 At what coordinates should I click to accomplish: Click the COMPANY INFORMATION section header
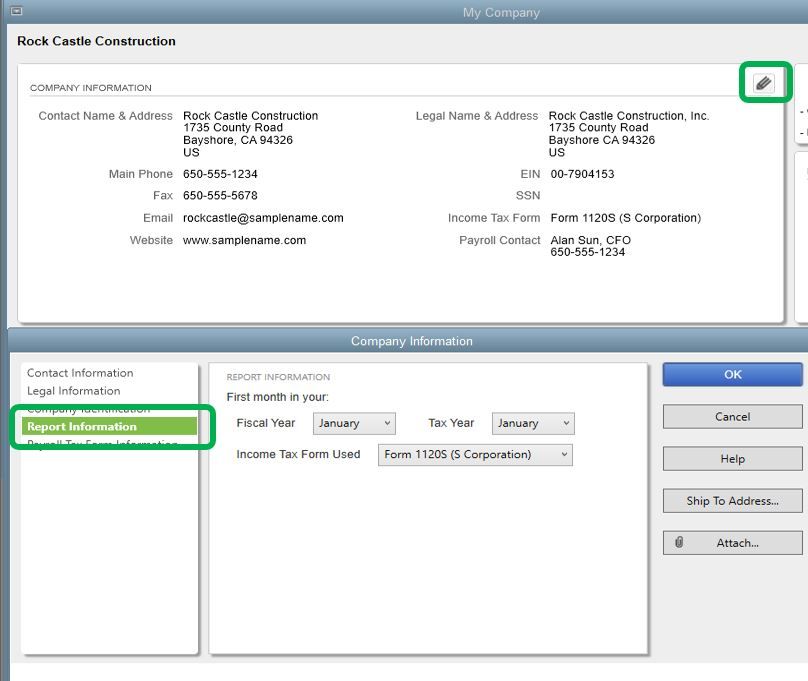tap(91, 88)
